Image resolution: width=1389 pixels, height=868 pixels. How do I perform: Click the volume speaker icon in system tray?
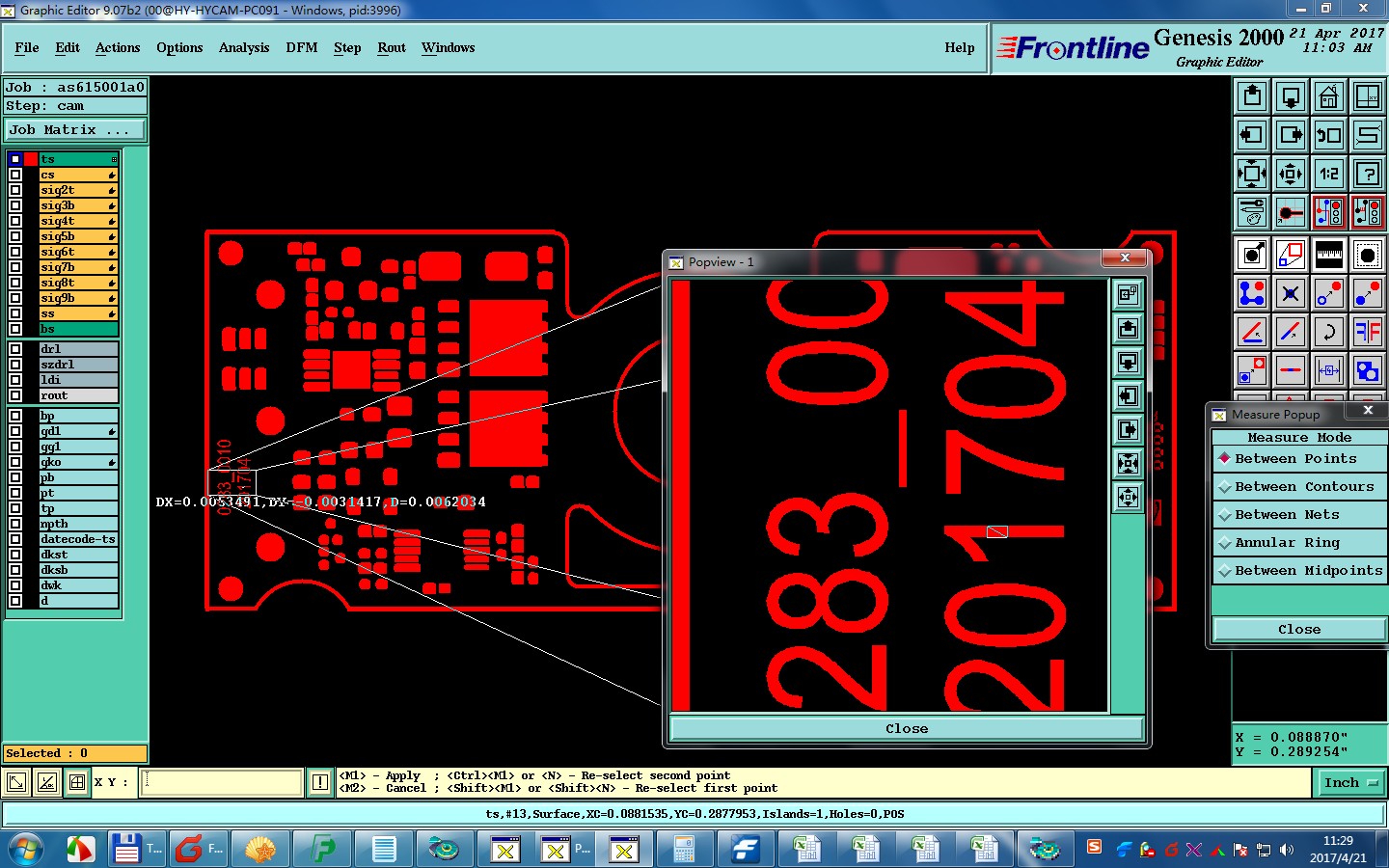(x=1287, y=850)
